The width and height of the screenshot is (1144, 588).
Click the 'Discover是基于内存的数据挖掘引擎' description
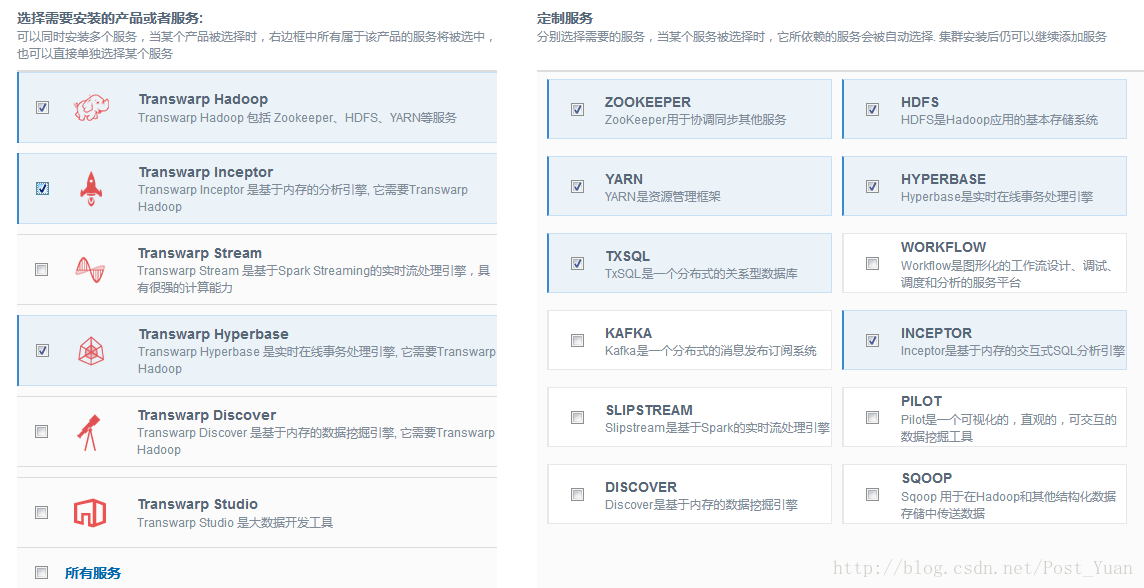(x=701, y=504)
